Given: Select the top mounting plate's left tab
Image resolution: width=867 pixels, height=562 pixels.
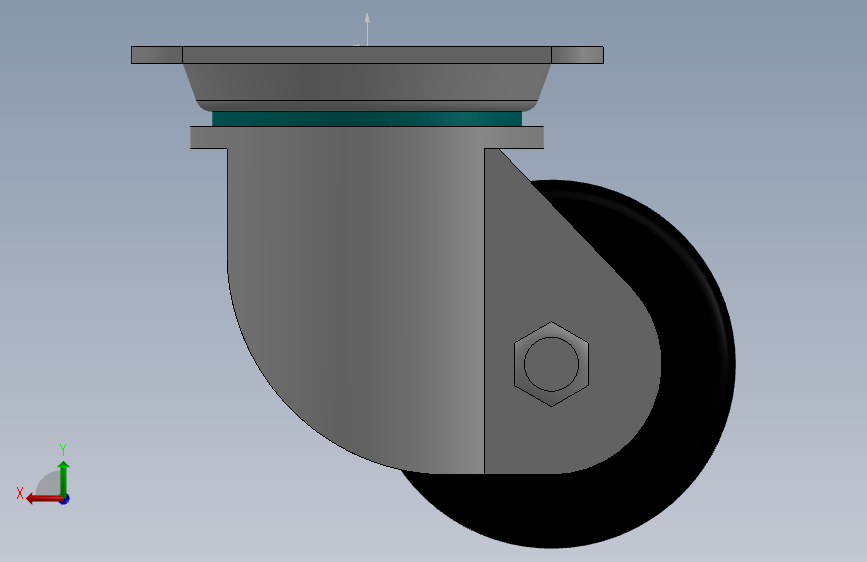Looking at the screenshot, I should point(157,55).
